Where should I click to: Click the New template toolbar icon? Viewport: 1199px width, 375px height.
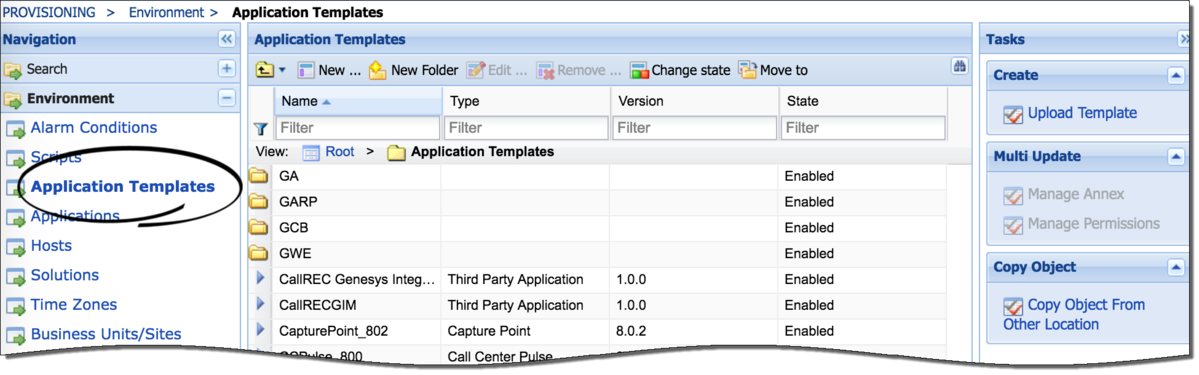(x=306, y=70)
